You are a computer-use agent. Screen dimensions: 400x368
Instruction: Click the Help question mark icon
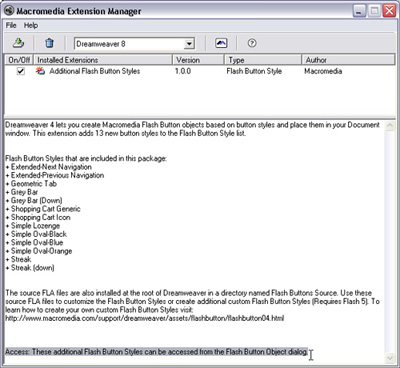[x=252, y=43]
